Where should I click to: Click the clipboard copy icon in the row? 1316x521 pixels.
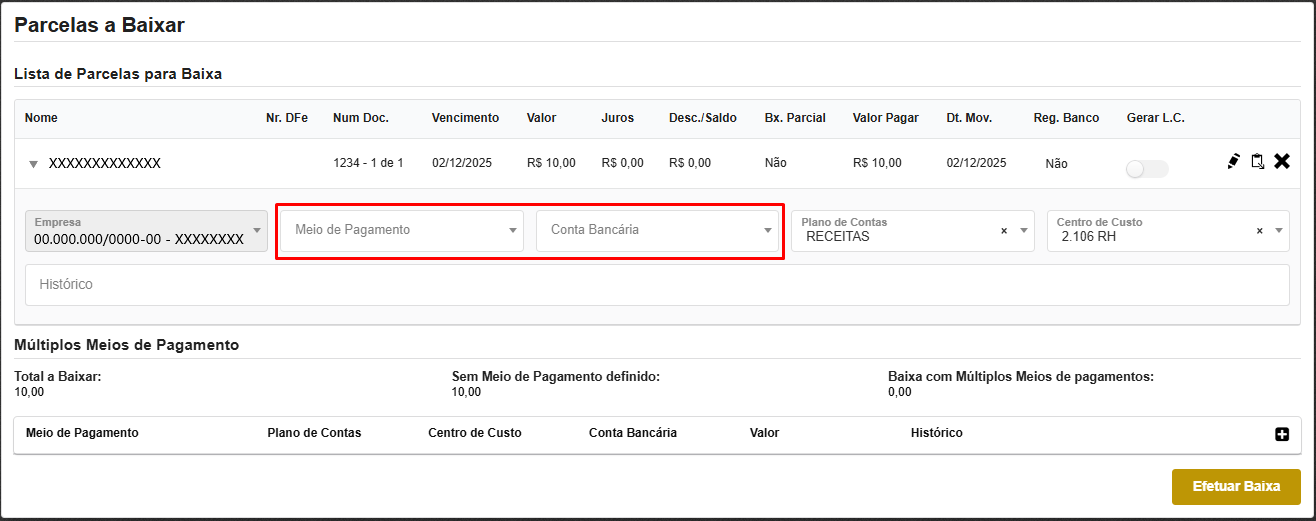click(1257, 161)
